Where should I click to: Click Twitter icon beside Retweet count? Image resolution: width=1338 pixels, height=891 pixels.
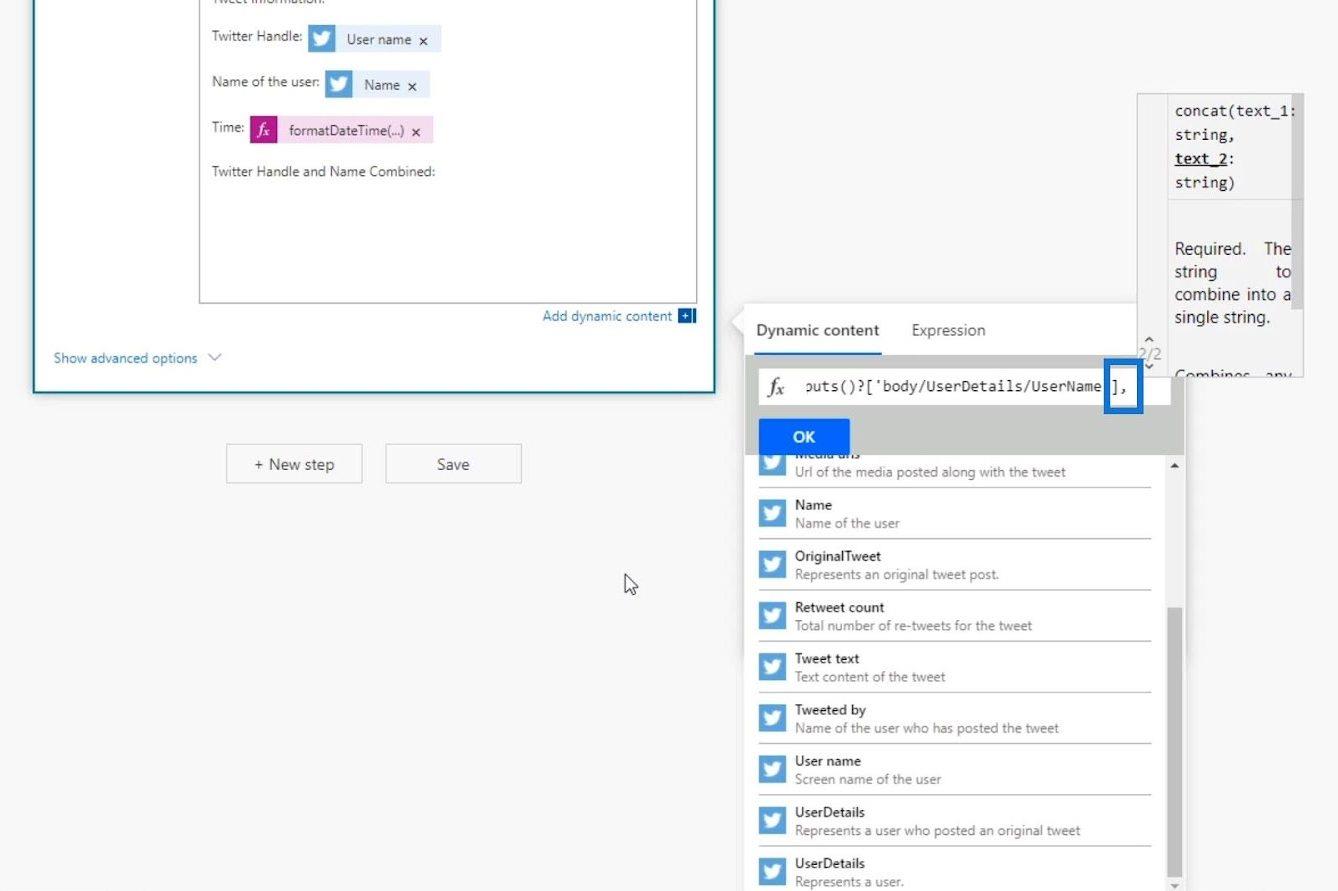[772, 615]
